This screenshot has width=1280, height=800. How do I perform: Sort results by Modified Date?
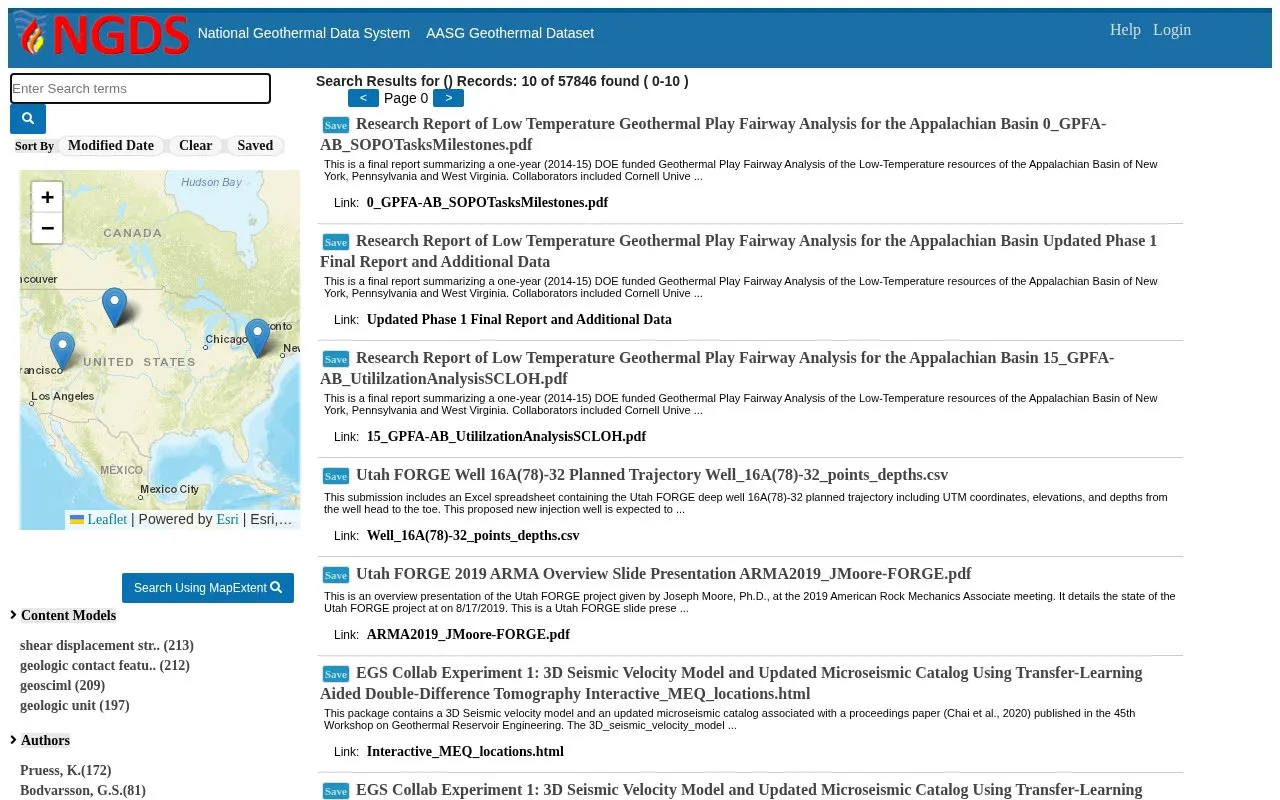[x=111, y=146]
